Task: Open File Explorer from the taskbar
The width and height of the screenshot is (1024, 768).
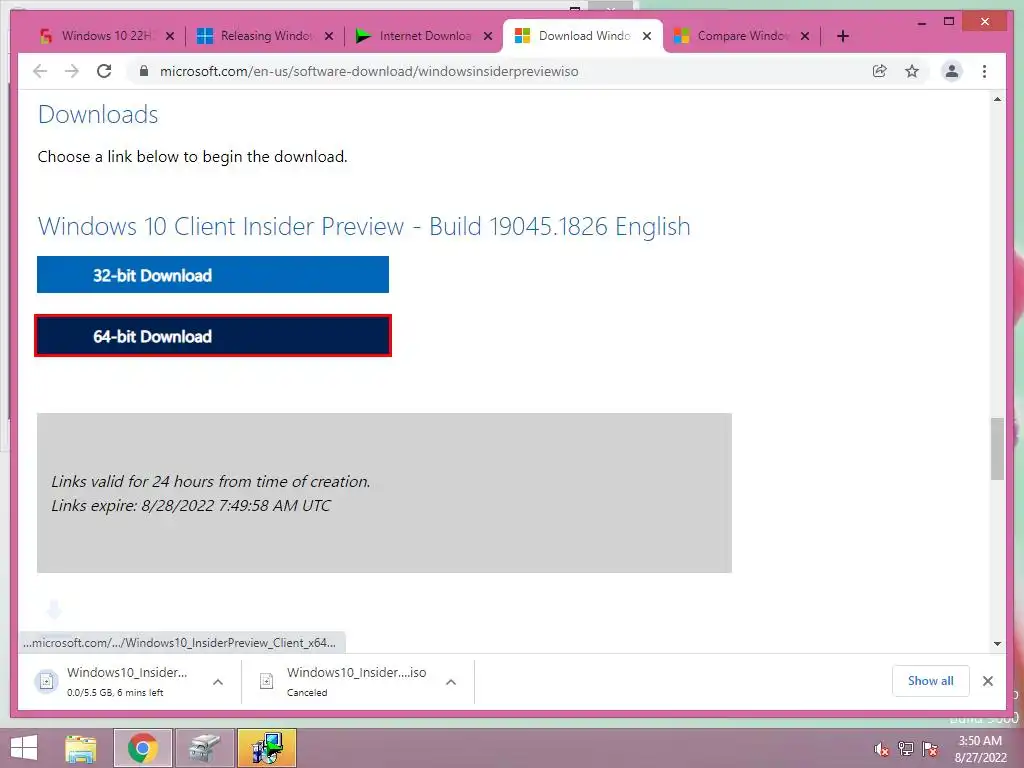Action: (81, 748)
